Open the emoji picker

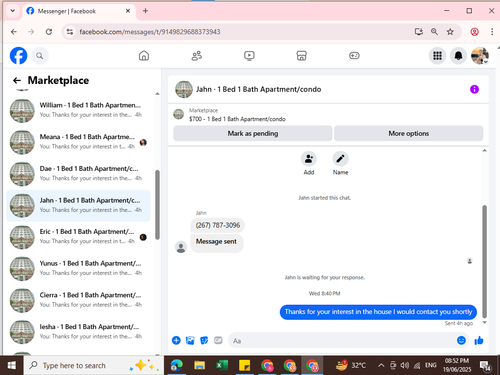pyautogui.click(x=461, y=340)
